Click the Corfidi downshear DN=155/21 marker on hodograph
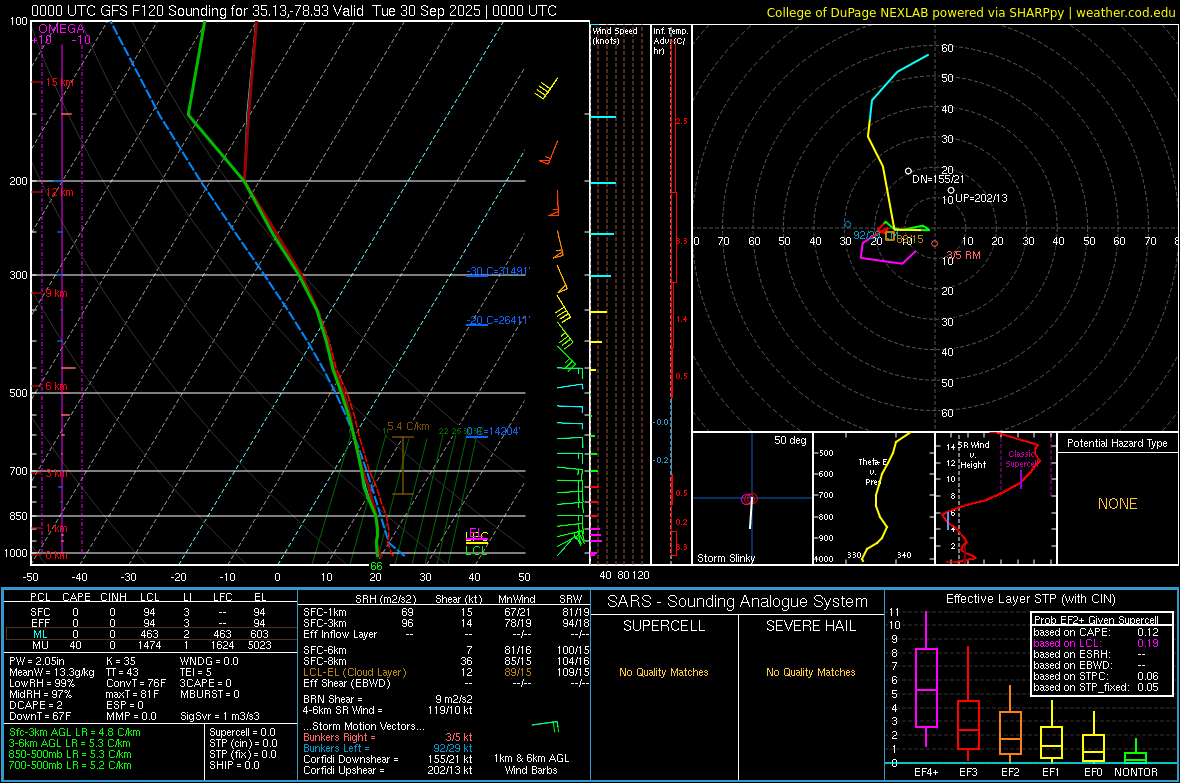This screenshot has width=1180, height=783. tap(908, 172)
